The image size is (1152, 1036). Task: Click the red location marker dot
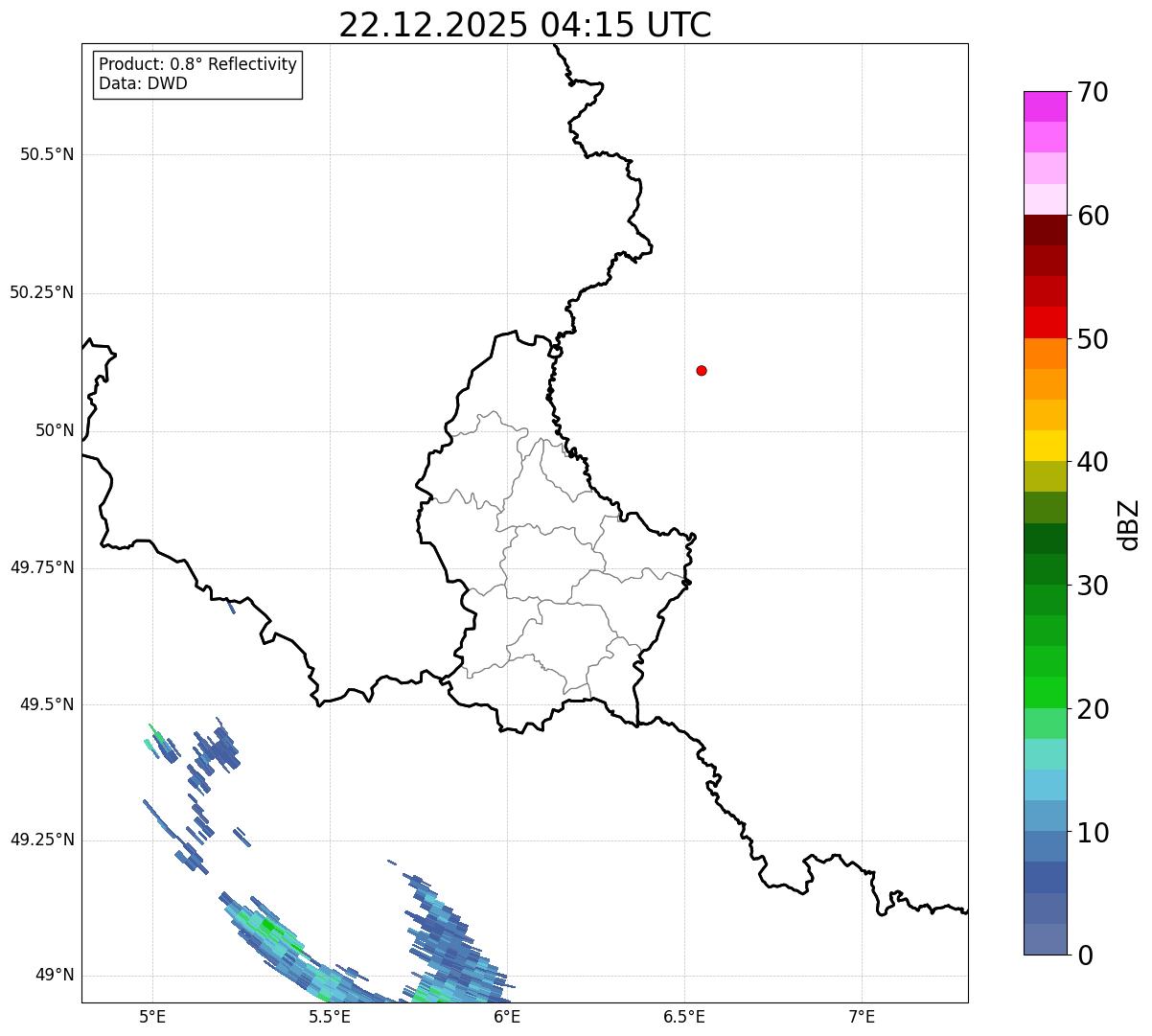click(x=702, y=370)
